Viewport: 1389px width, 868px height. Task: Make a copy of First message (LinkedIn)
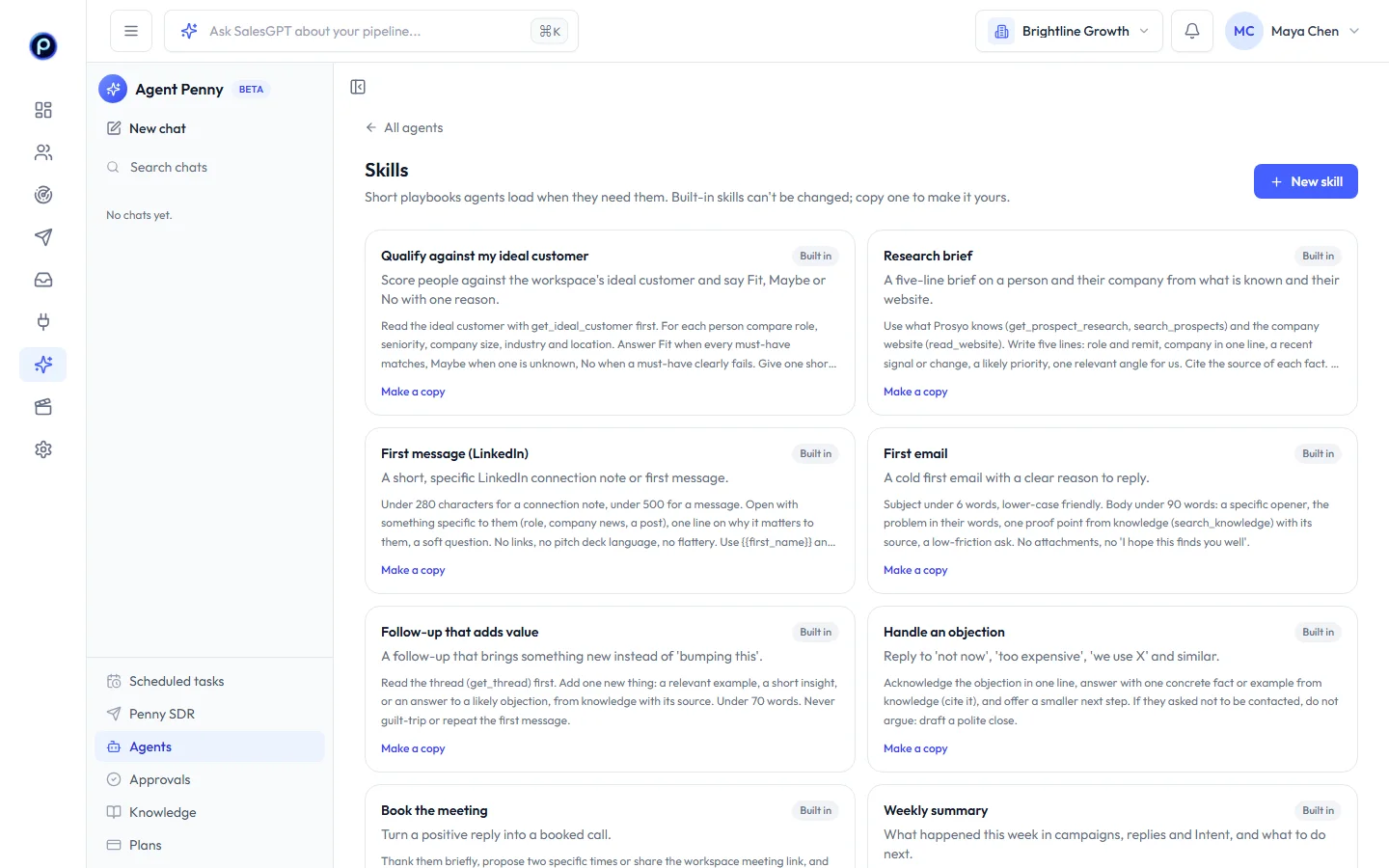pos(413,570)
